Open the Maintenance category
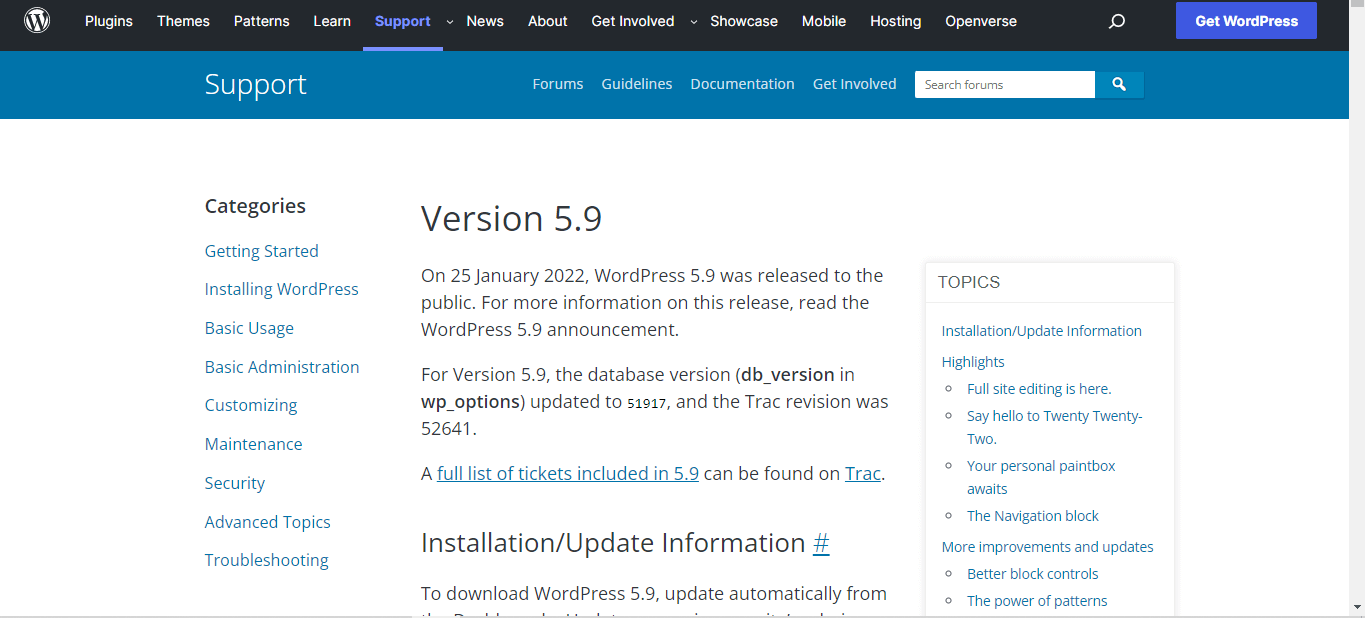Screen dimensions: 1365x618 [254, 444]
